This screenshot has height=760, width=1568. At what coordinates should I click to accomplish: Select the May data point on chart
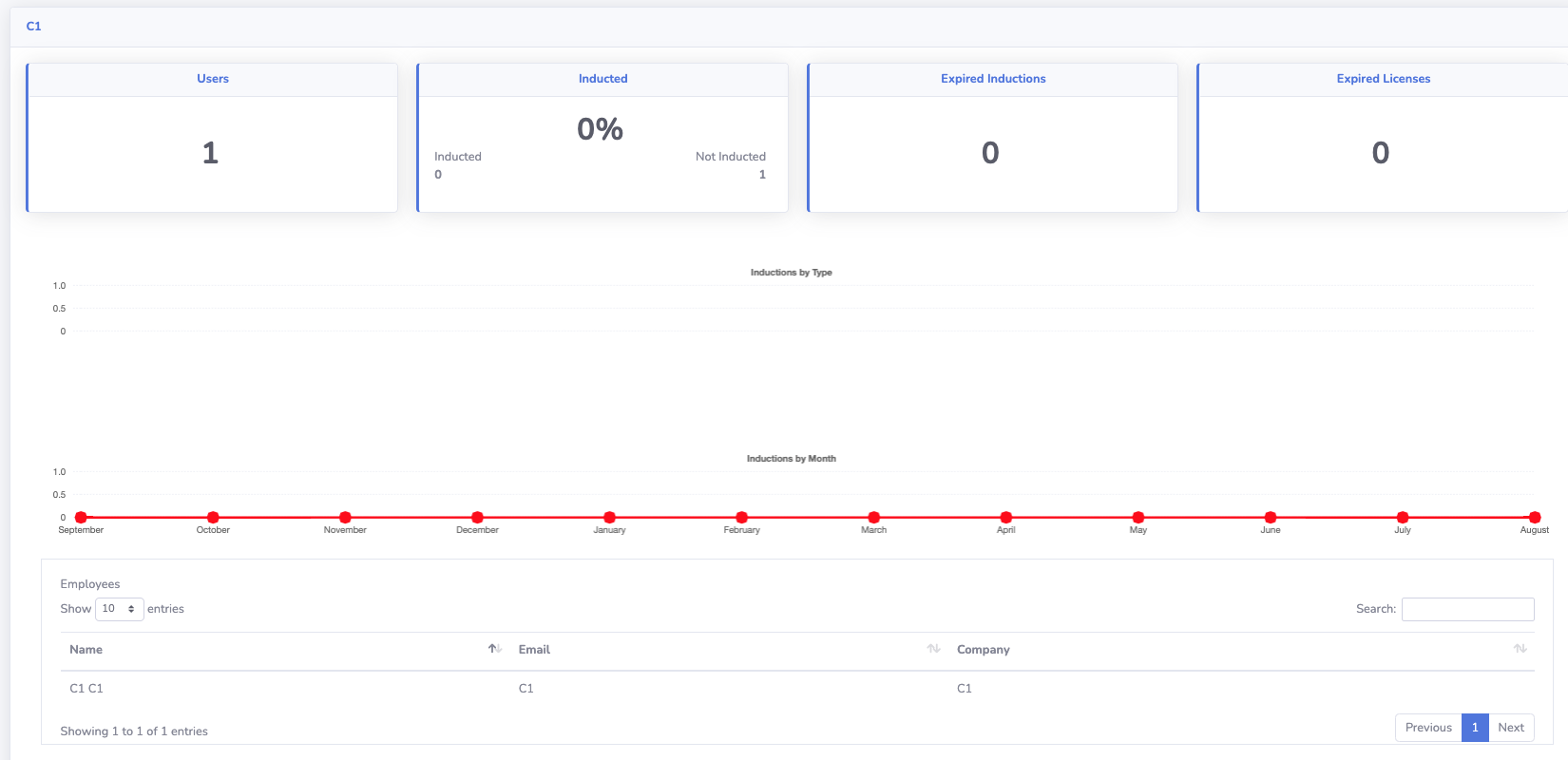pyautogui.click(x=1138, y=518)
